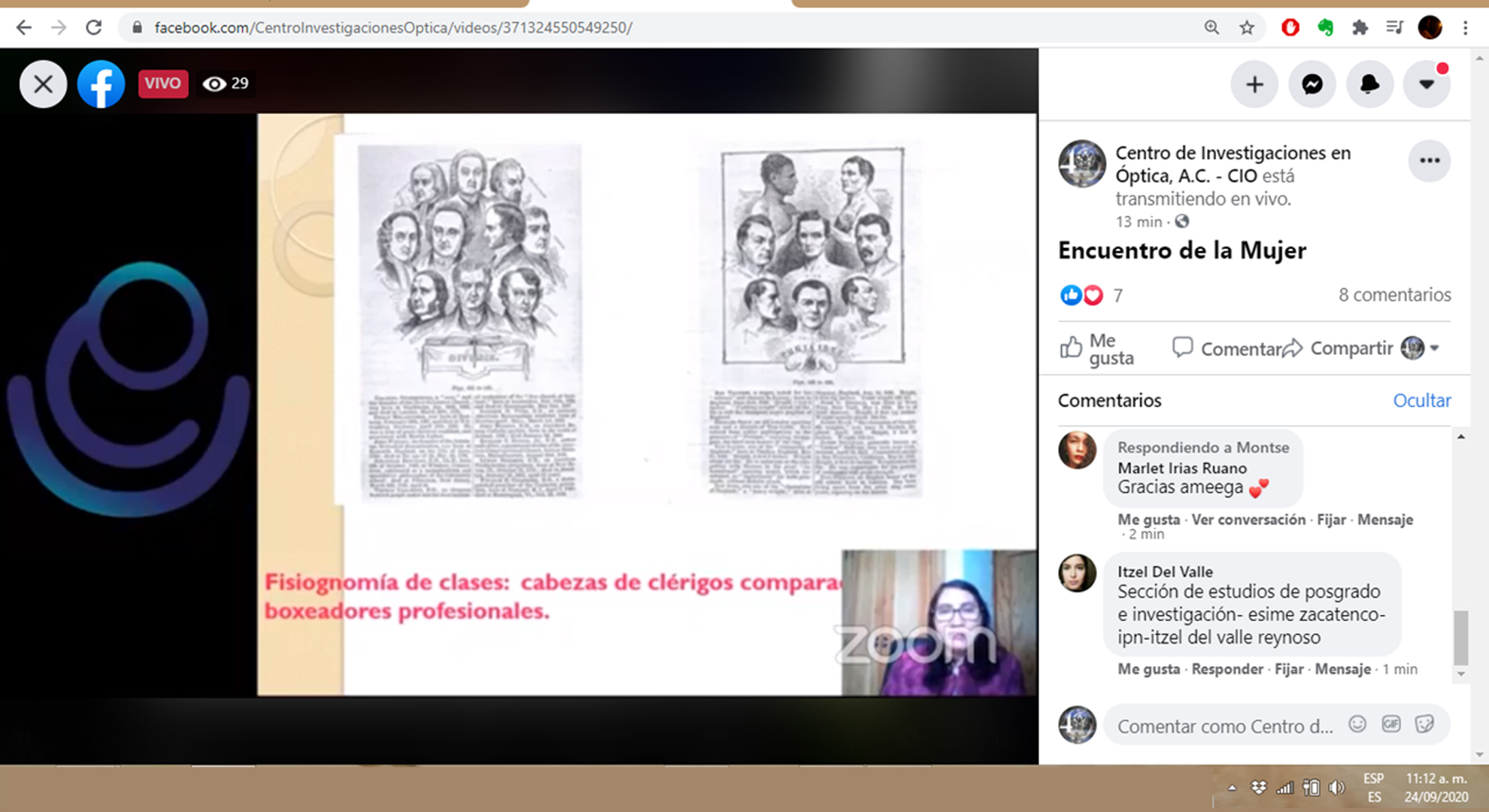Open account dropdown arrow menu
1489x812 pixels.
(x=1427, y=84)
